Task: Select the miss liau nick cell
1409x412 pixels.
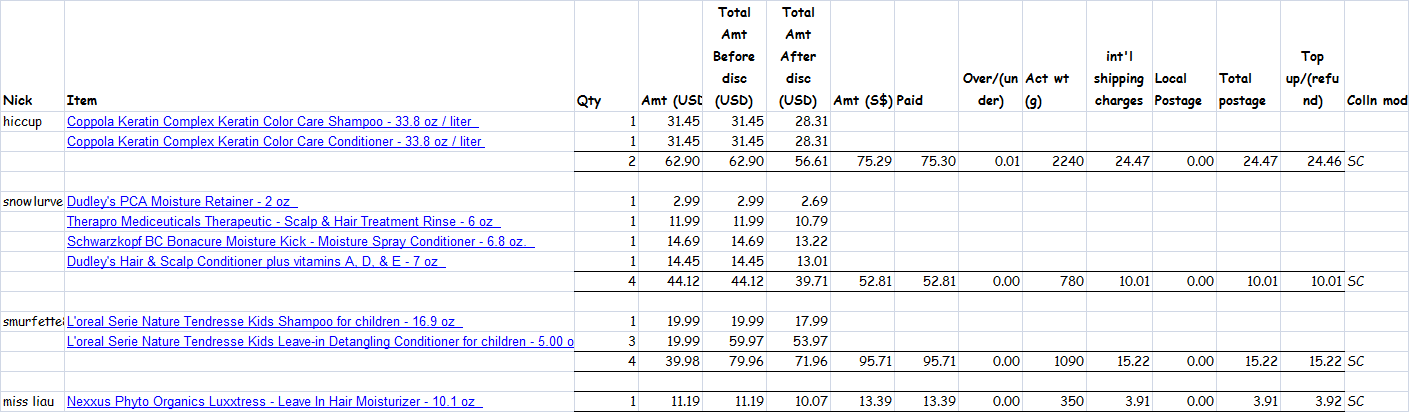Action: [x=32, y=401]
